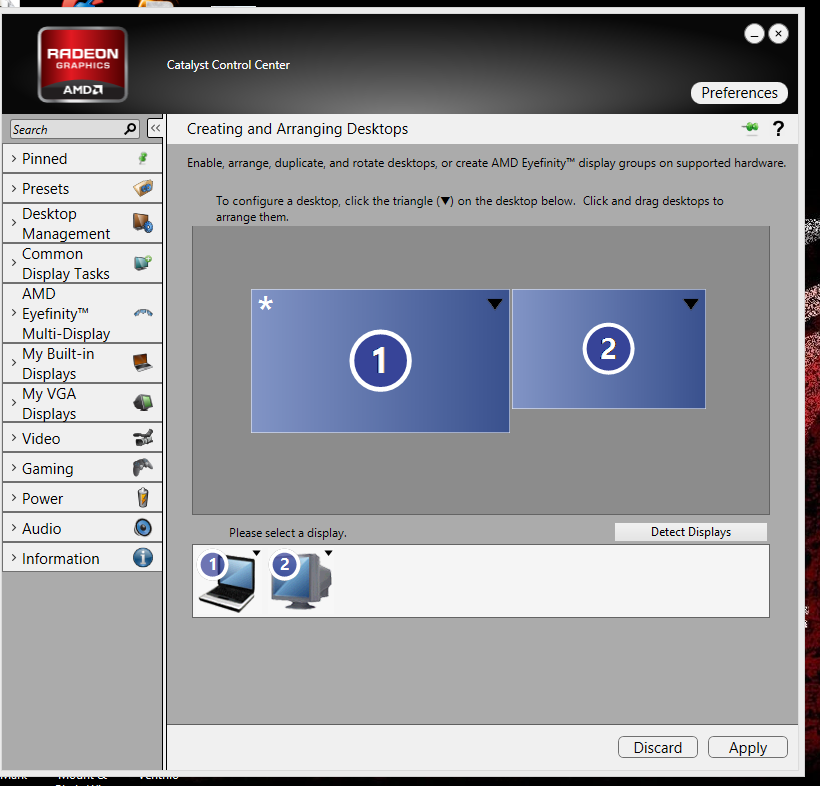Click the Gaming controller icon
Viewport: 820px width, 786px height.
point(143,468)
